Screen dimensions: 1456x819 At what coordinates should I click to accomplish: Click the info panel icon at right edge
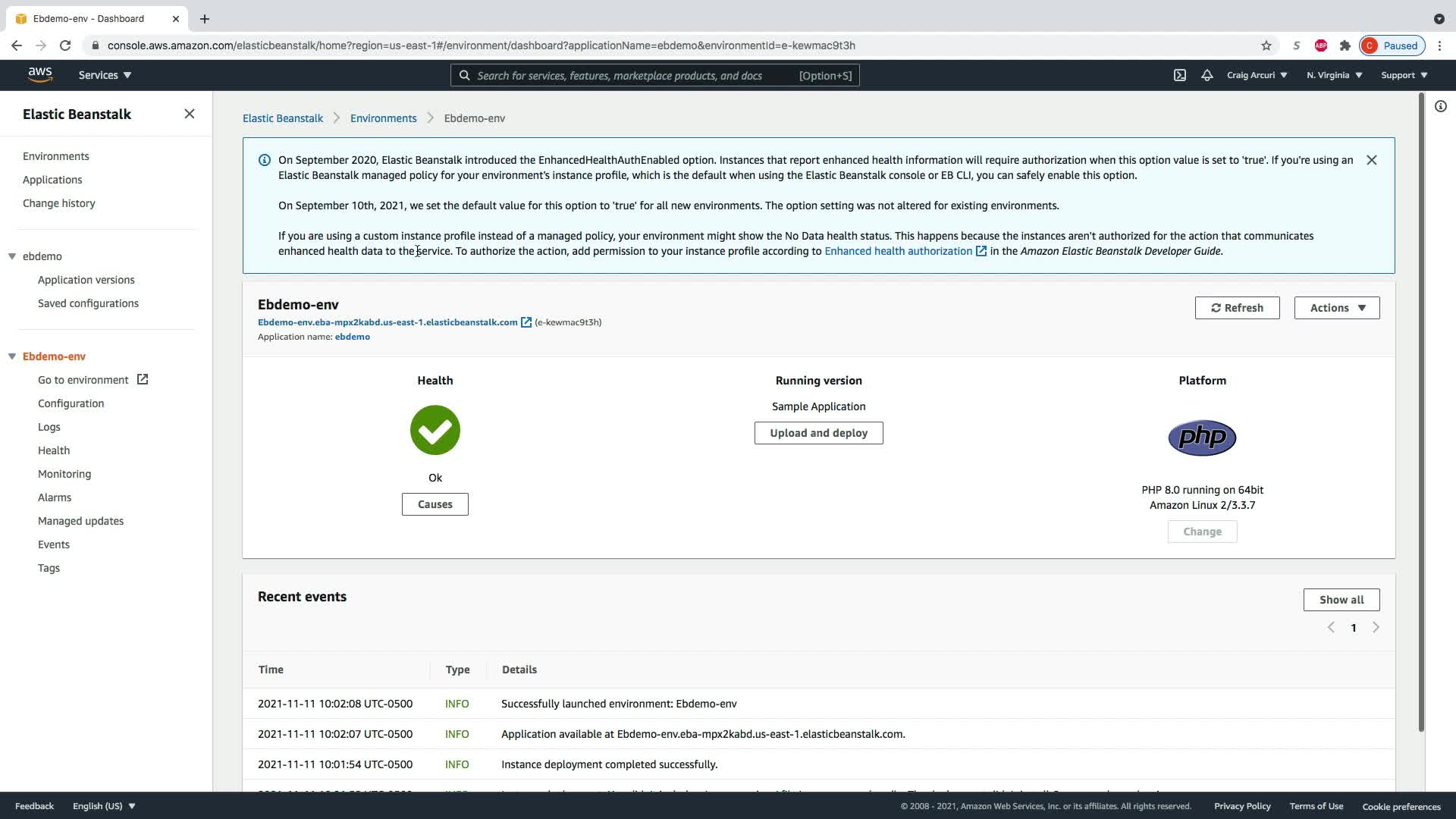[x=1440, y=106]
